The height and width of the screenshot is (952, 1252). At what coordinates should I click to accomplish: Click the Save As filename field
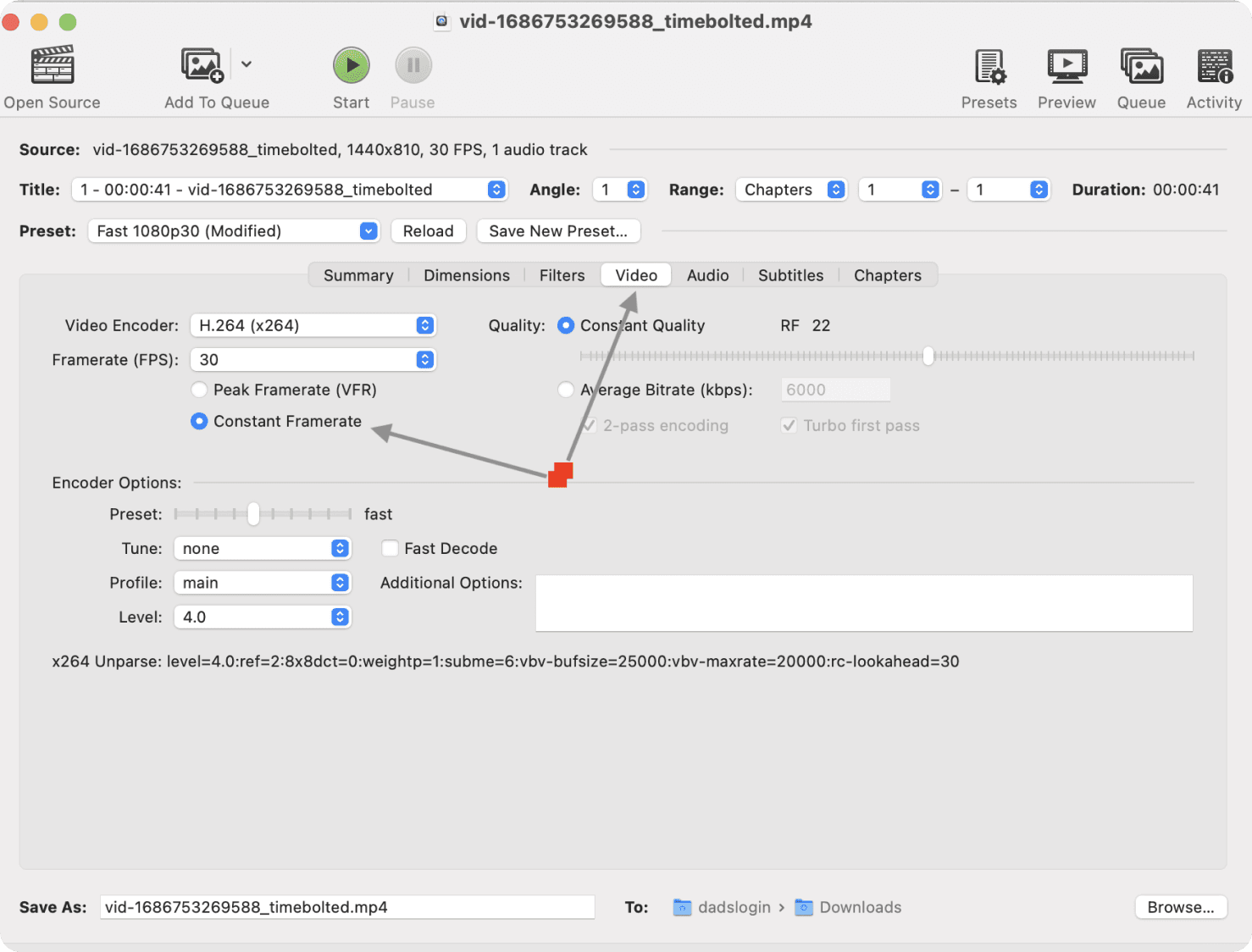(x=347, y=907)
